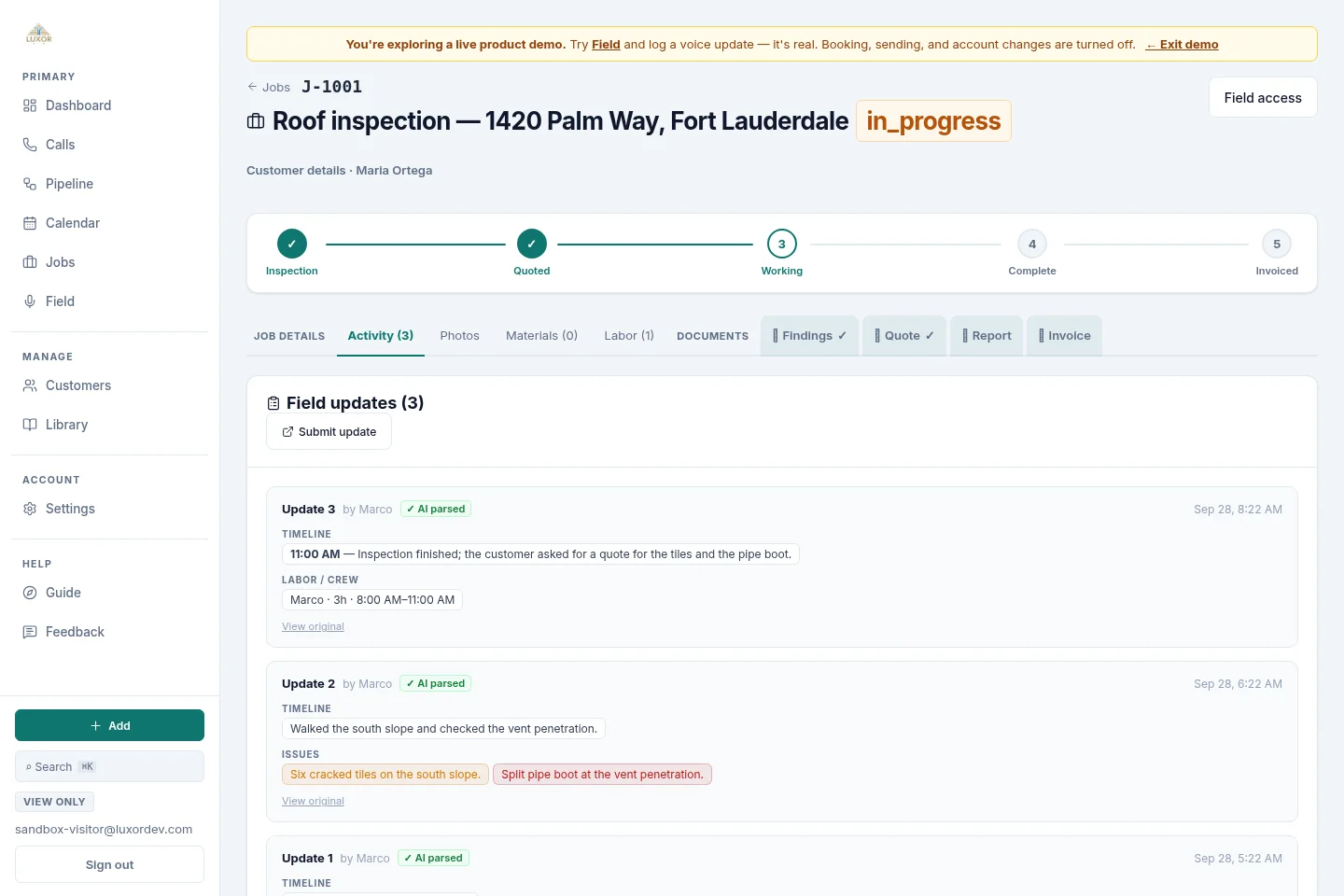
Task: Click the Exit demo link
Action: click(x=1183, y=44)
